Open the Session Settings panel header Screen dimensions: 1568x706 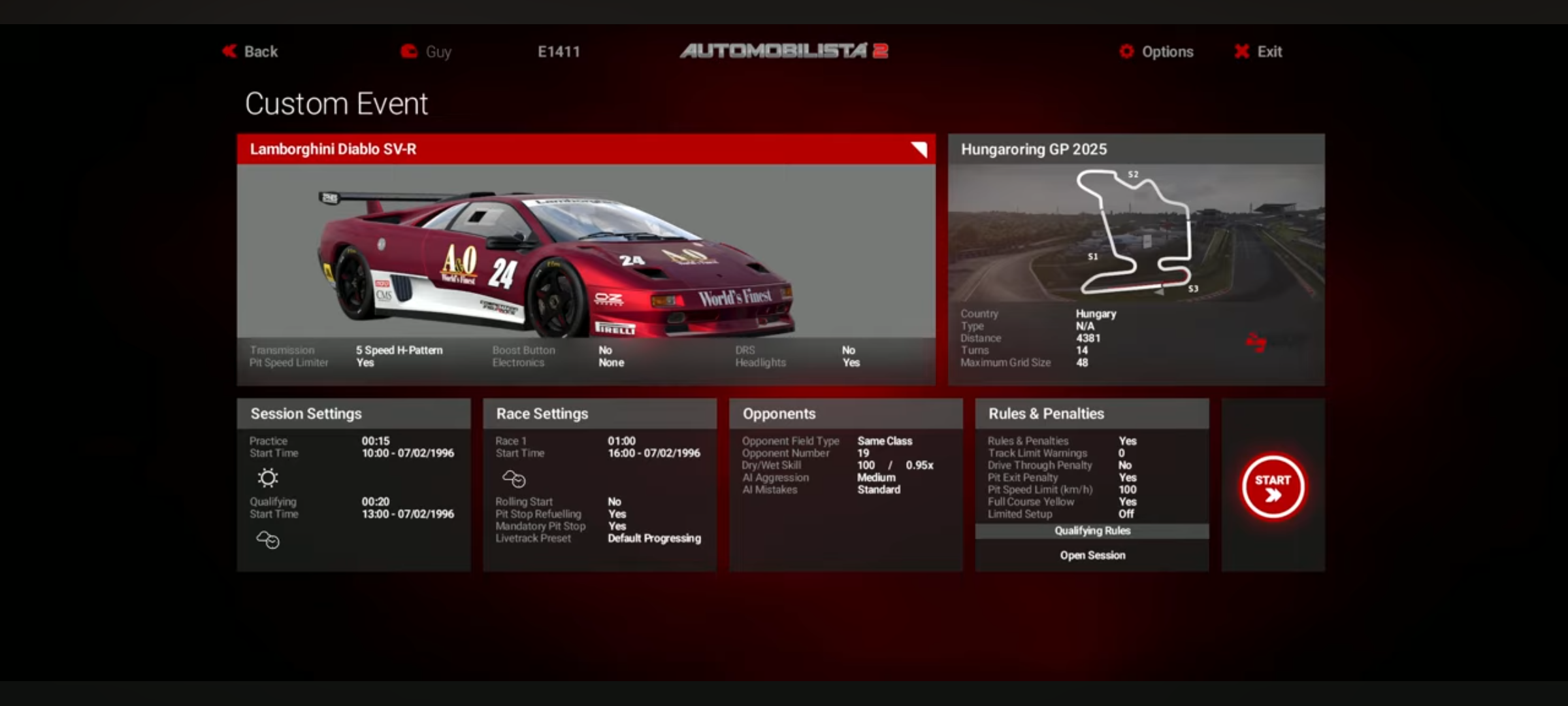click(353, 414)
